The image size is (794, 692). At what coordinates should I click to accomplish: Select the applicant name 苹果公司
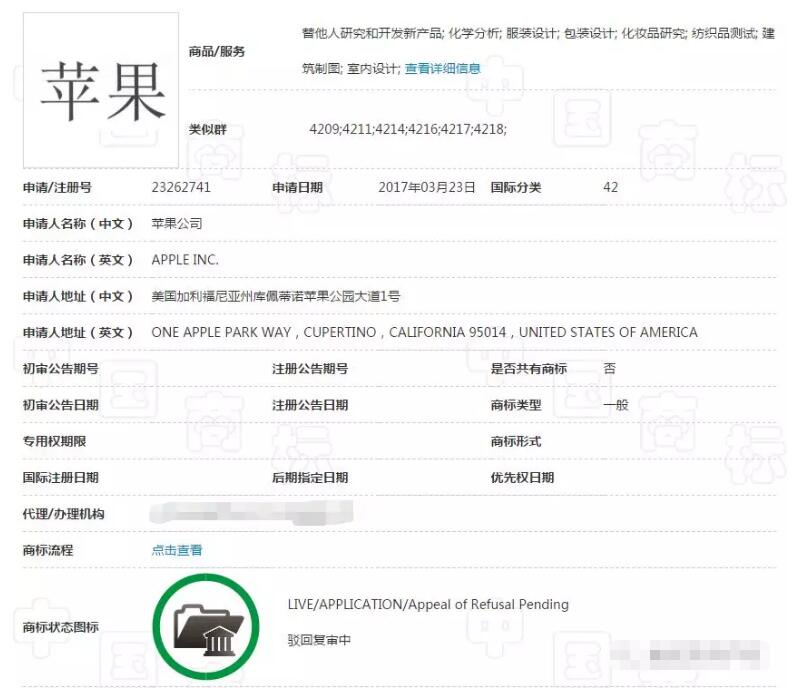pyautogui.click(x=177, y=223)
